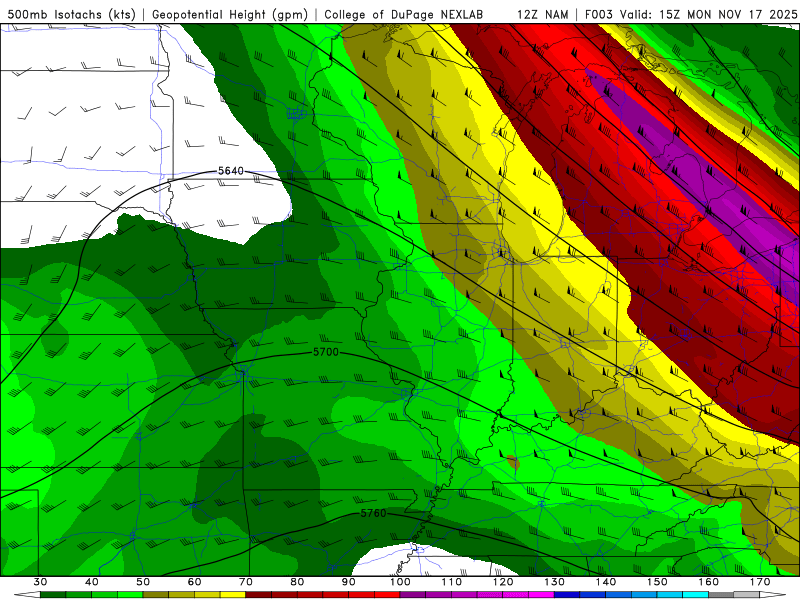The image size is (800, 600).
Task: Click the 140 value on the color scale
Action: [606, 582]
